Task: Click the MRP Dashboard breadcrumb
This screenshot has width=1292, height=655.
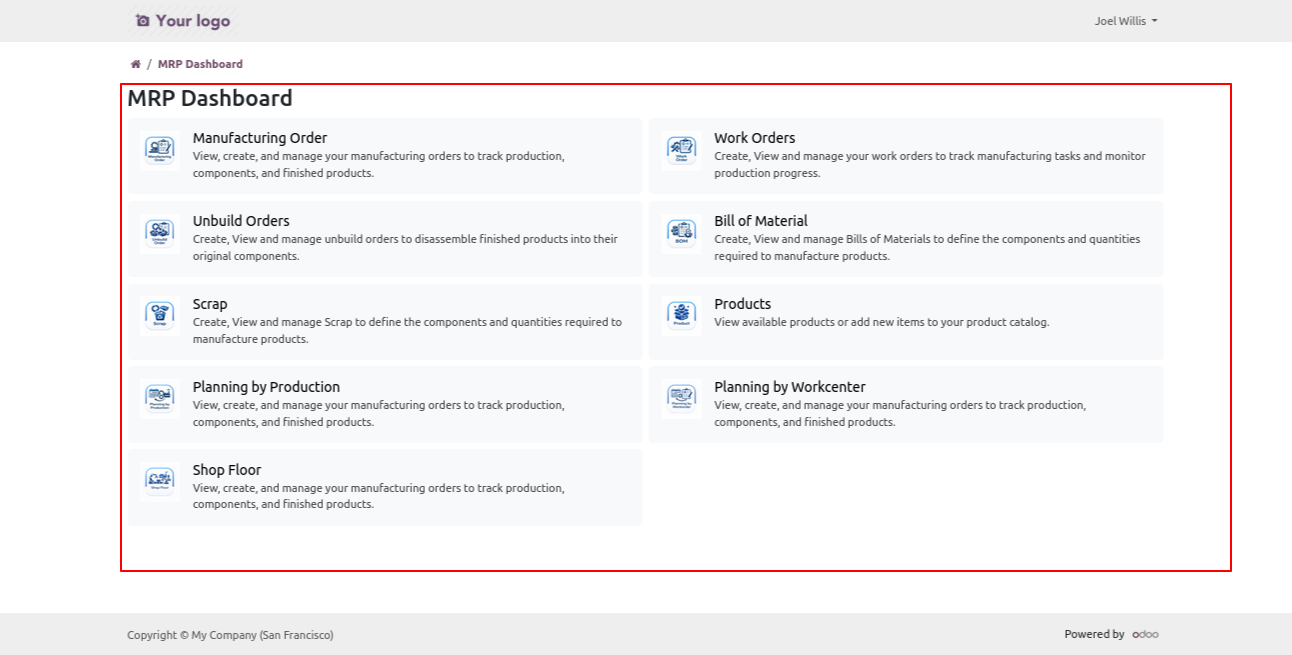Action: pos(200,64)
